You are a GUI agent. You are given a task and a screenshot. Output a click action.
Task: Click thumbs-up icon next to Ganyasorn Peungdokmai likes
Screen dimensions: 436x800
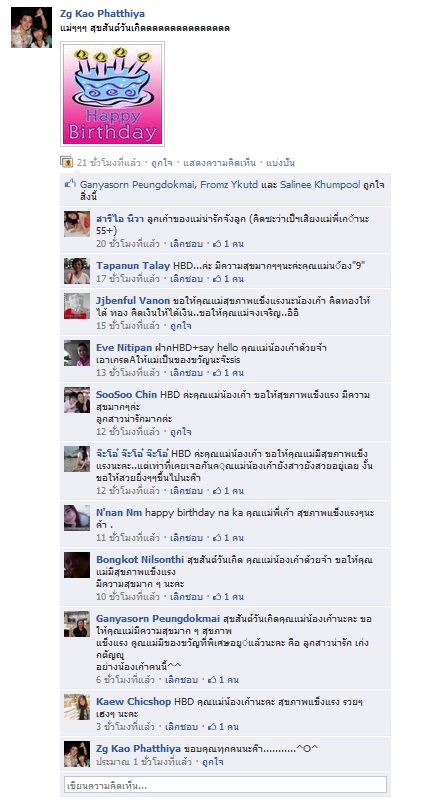(70, 184)
